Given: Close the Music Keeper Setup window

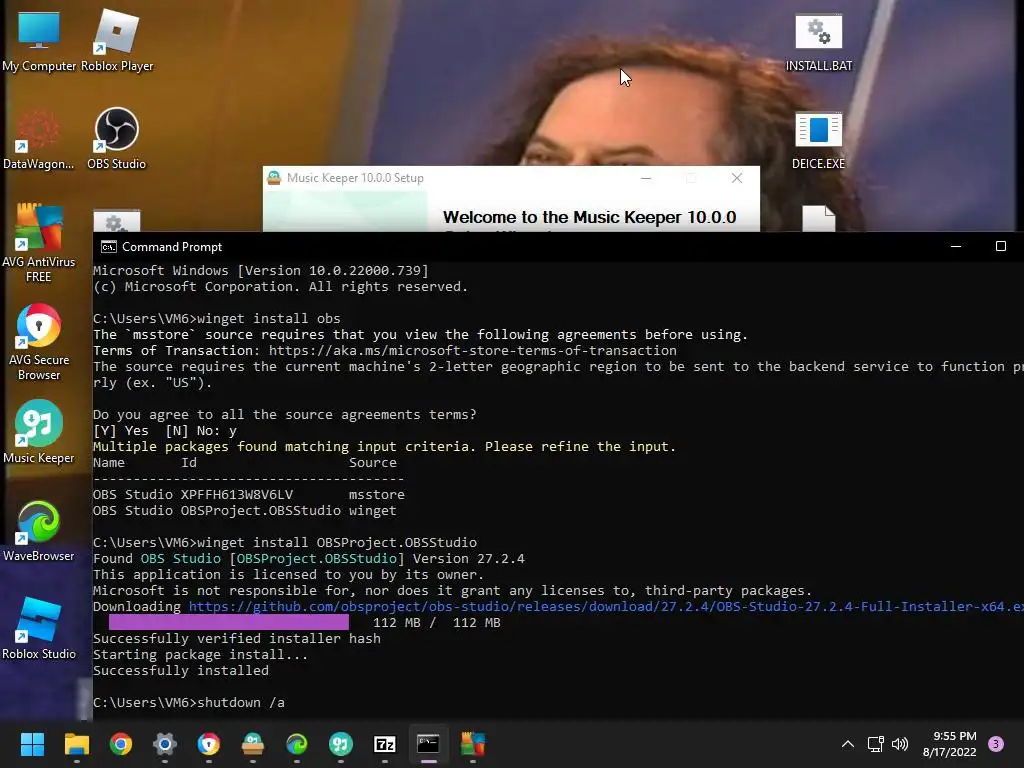Looking at the screenshot, I should tap(737, 178).
